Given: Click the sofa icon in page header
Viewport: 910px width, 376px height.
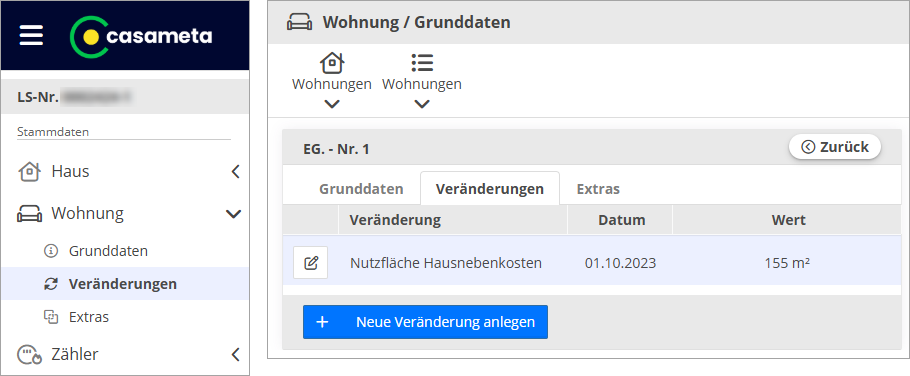Looking at the screenshot, I should click(299, 23).
